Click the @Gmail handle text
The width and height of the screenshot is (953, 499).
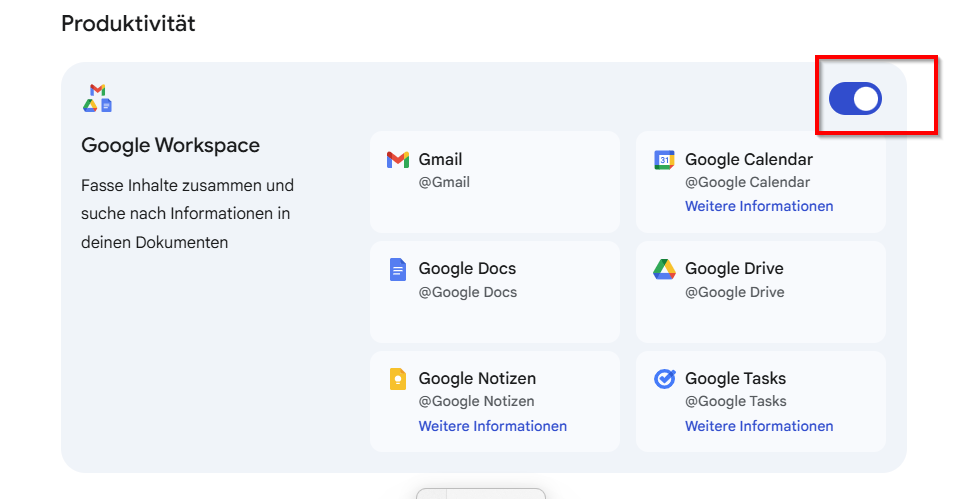click(444, 182)
